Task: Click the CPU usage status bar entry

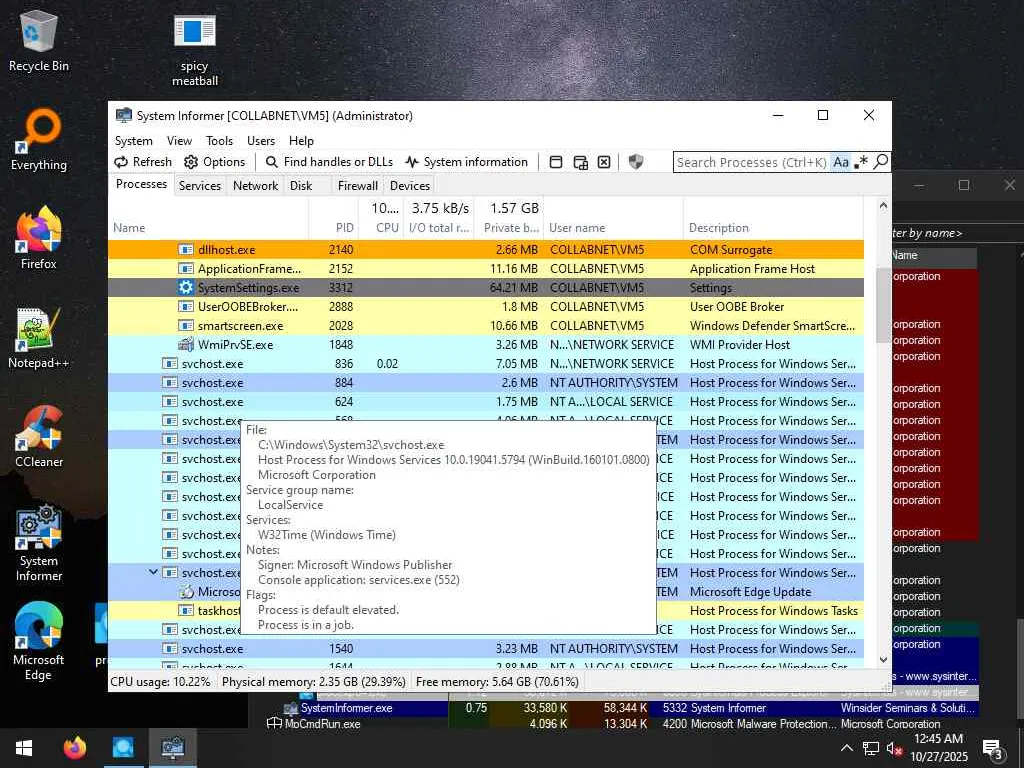Action: coord(161,682)
